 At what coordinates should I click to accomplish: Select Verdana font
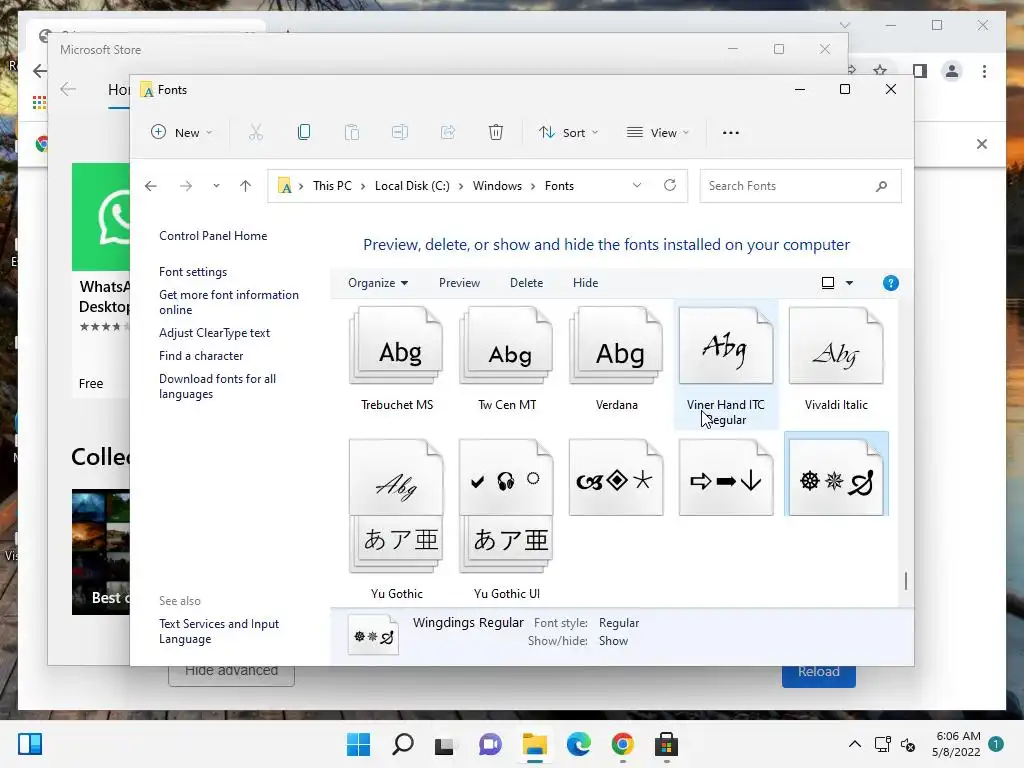coord(616,359)
